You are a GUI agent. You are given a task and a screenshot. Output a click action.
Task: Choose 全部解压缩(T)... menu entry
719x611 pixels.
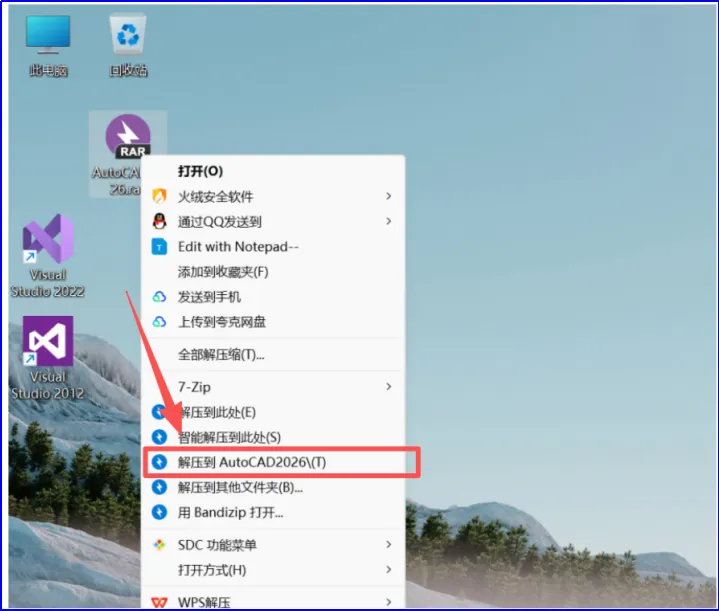[x=273, y=355]
